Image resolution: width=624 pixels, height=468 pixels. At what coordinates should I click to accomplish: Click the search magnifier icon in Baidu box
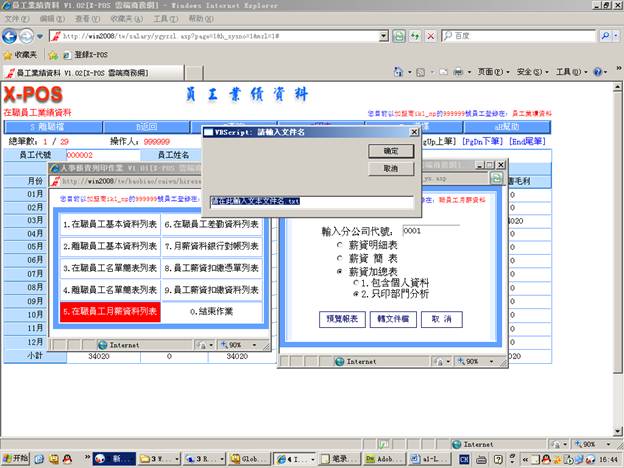(x=608, y=36)
